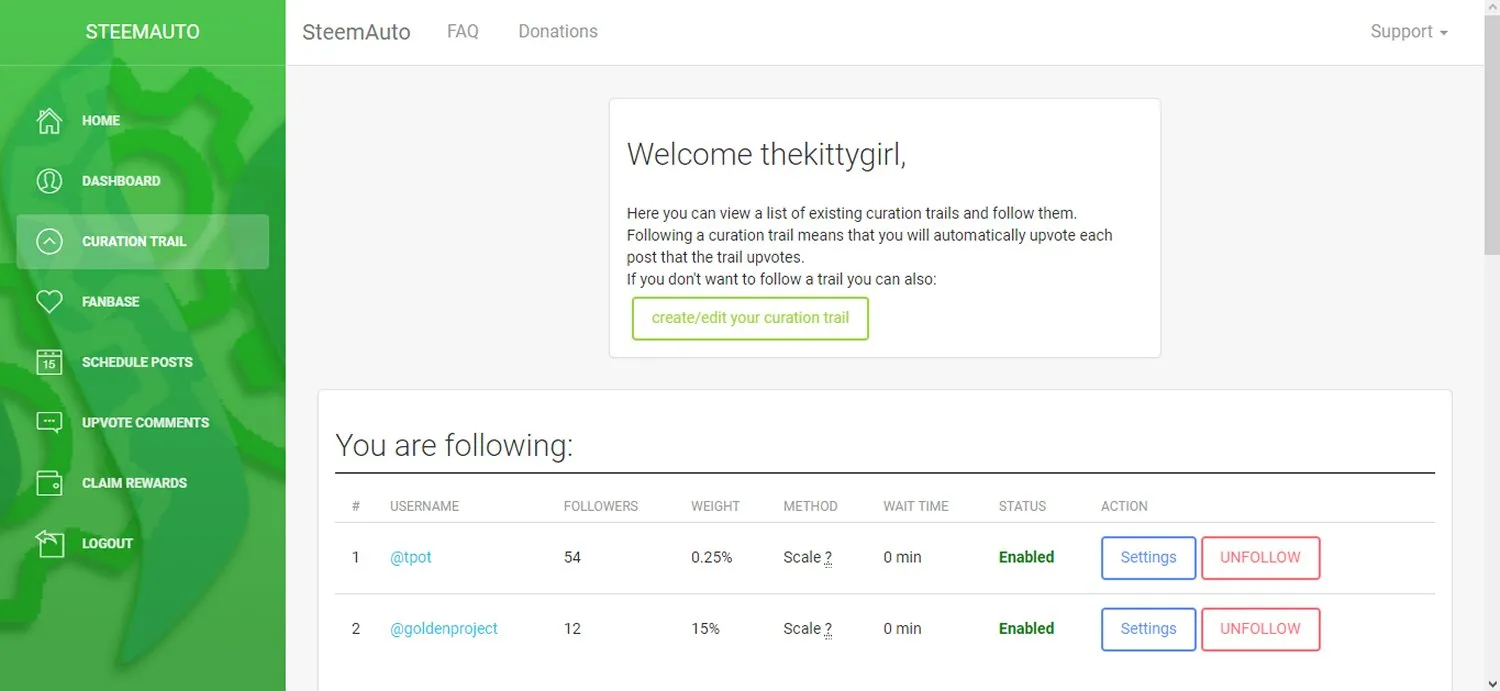Click the METHOD column header

pos(810,506)
